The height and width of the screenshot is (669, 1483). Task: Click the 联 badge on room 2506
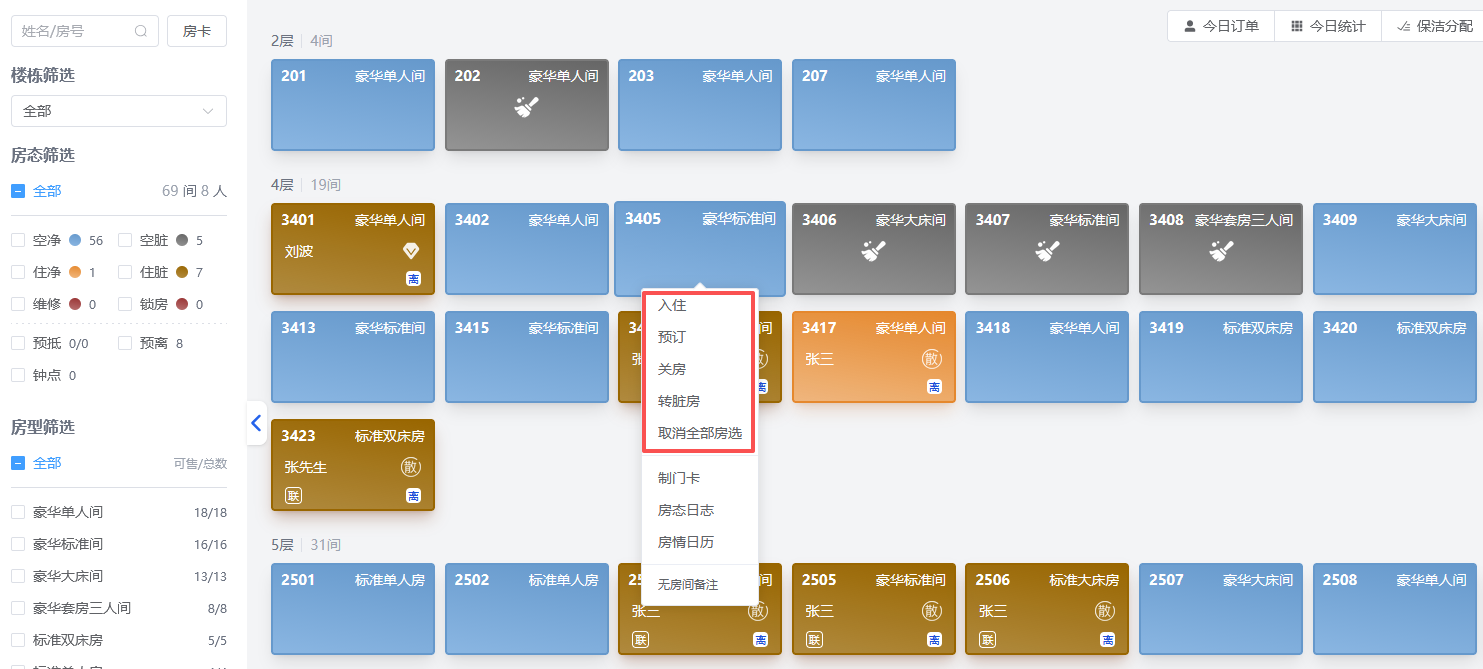coord(987,639)
